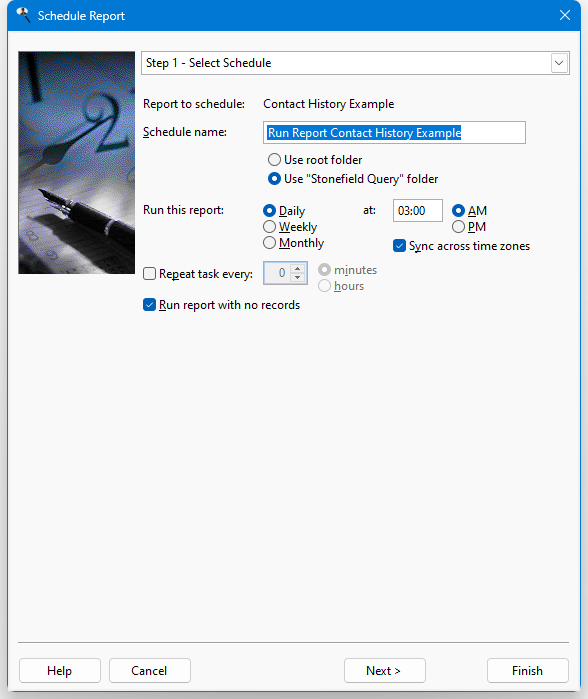This screenshot has height=699, width=588.
Task: Click the clock and pen wizard image
Action: (x=77, y=162)
